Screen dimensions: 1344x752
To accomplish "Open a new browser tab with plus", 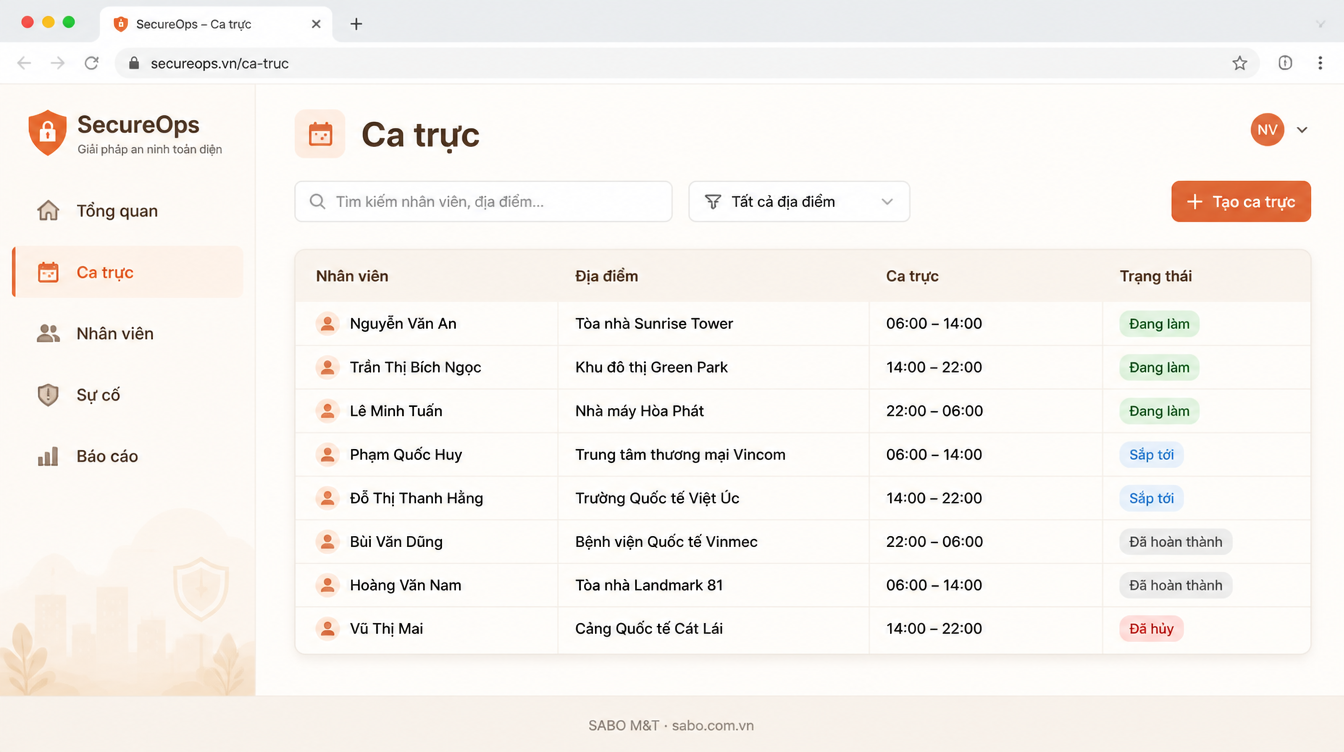I will 356,24.
